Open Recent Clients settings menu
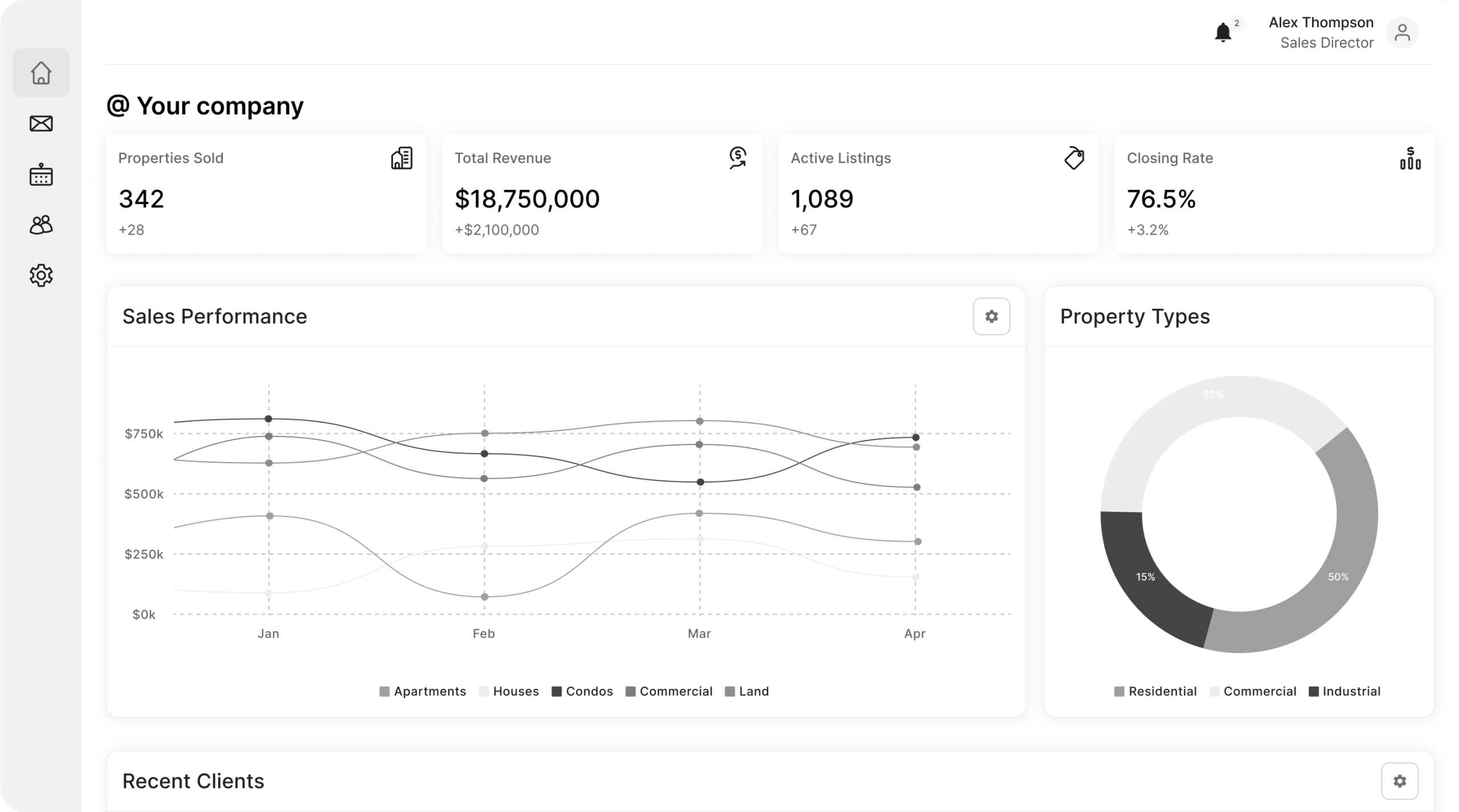 click(1399, 781)
